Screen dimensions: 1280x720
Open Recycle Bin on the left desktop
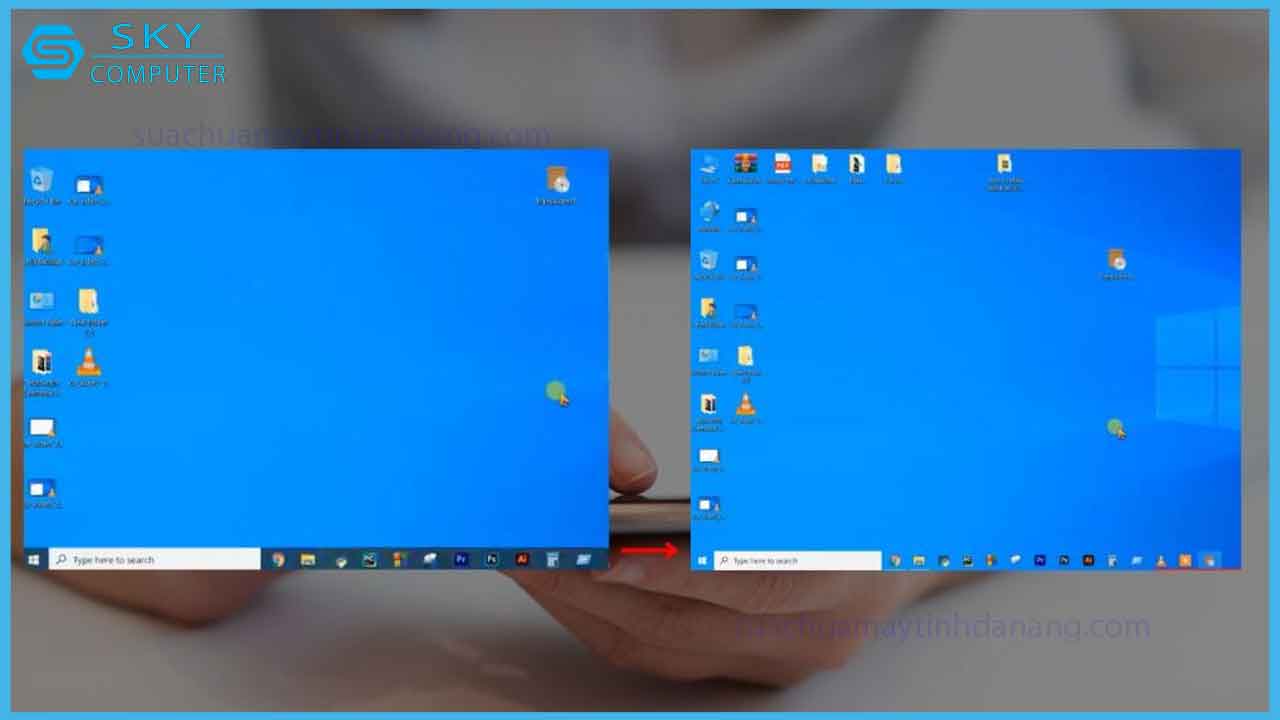click(41, 182)
